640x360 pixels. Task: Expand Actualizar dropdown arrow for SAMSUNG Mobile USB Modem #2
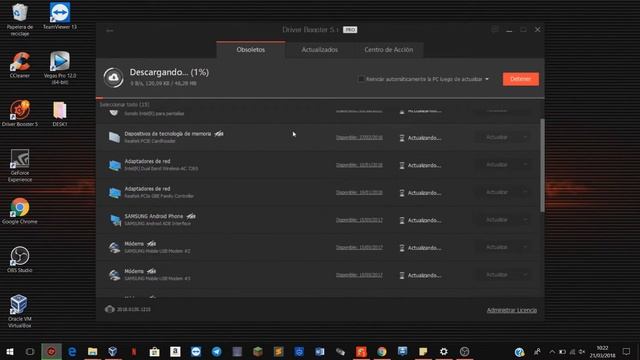point(525,247)
